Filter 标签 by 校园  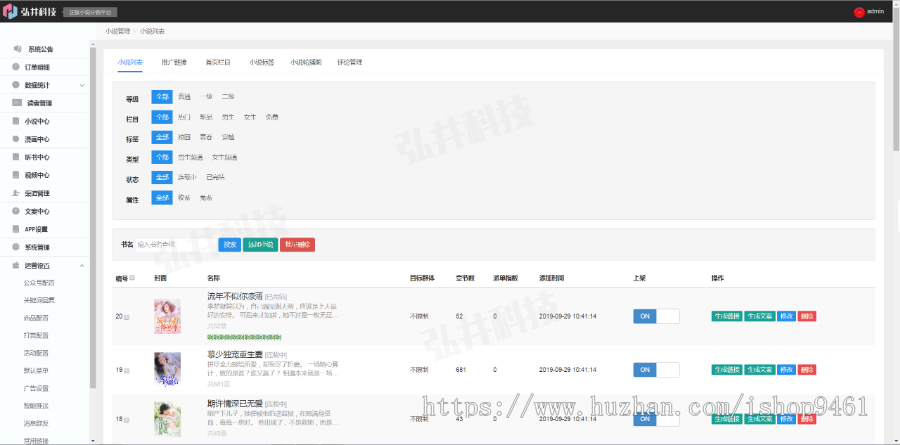(184, 137)
